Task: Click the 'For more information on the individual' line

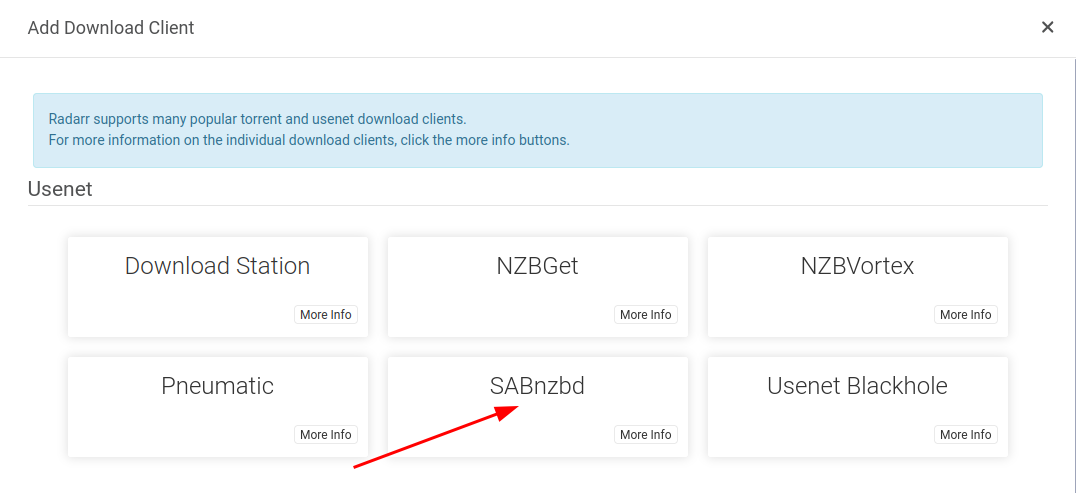Action: click(309, 140)
